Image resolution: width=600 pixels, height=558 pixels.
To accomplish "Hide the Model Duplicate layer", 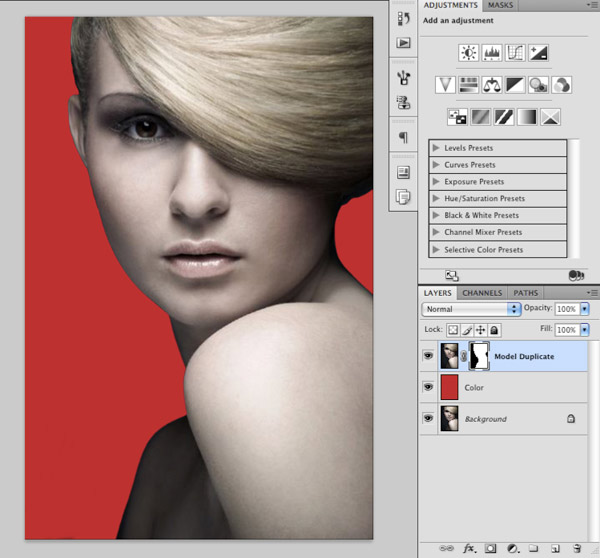I will click(x=428, y=356).
